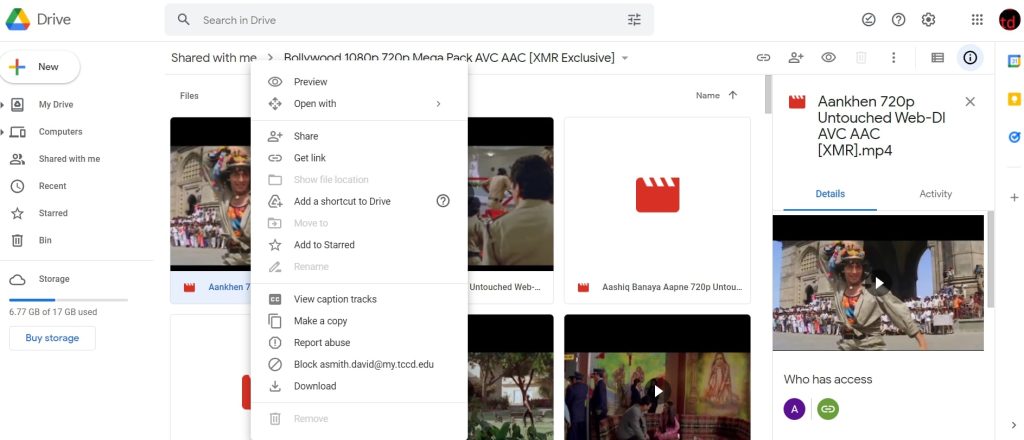The image size is (1024, 440).
Task: Open the account avatar menu
Action: coord(1009,20)
